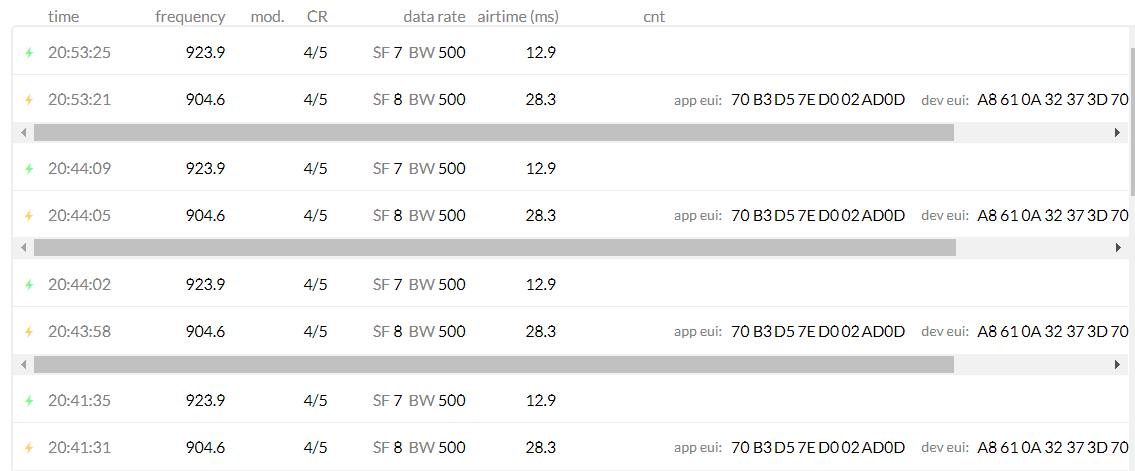The height and width of the screenshot is (471, 1135).
Task: Expand the 20:44:09 row with 923.9 frequency
Action: (570, 168)
